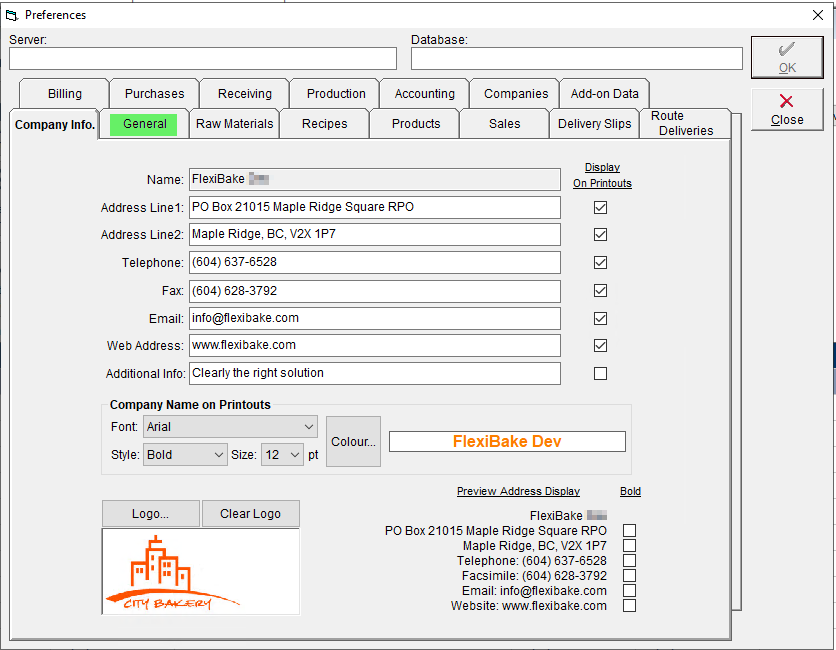The image size is (836, 650).
Task: Click the company Name field
Action: click(x=375, y=179)
